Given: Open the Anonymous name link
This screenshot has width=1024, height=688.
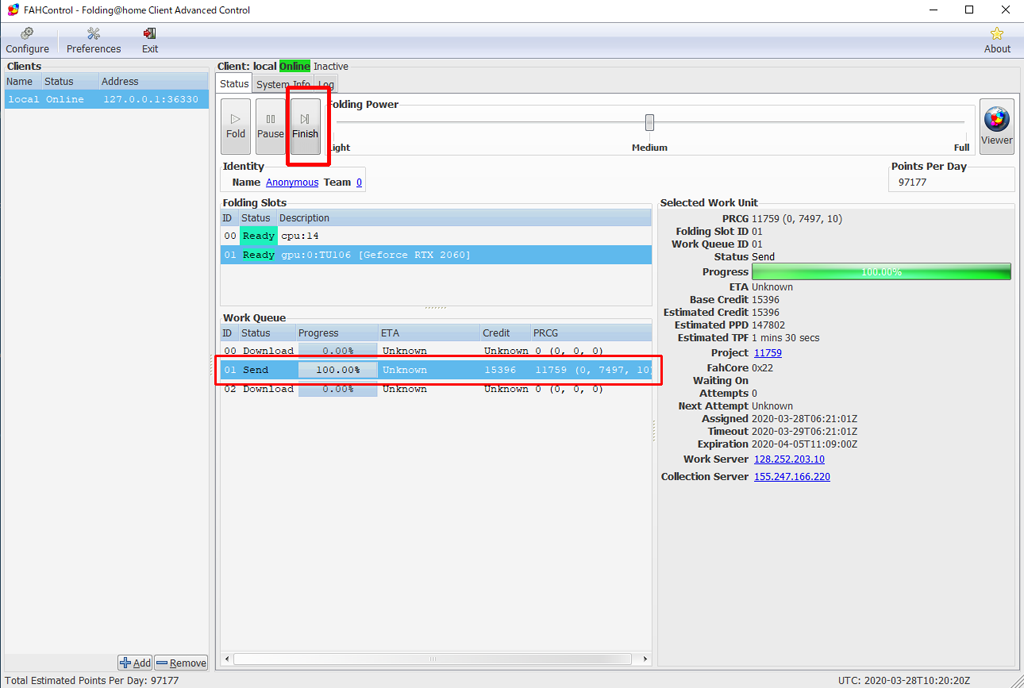Looking at the screenshot, I should (x=292, y=183).
